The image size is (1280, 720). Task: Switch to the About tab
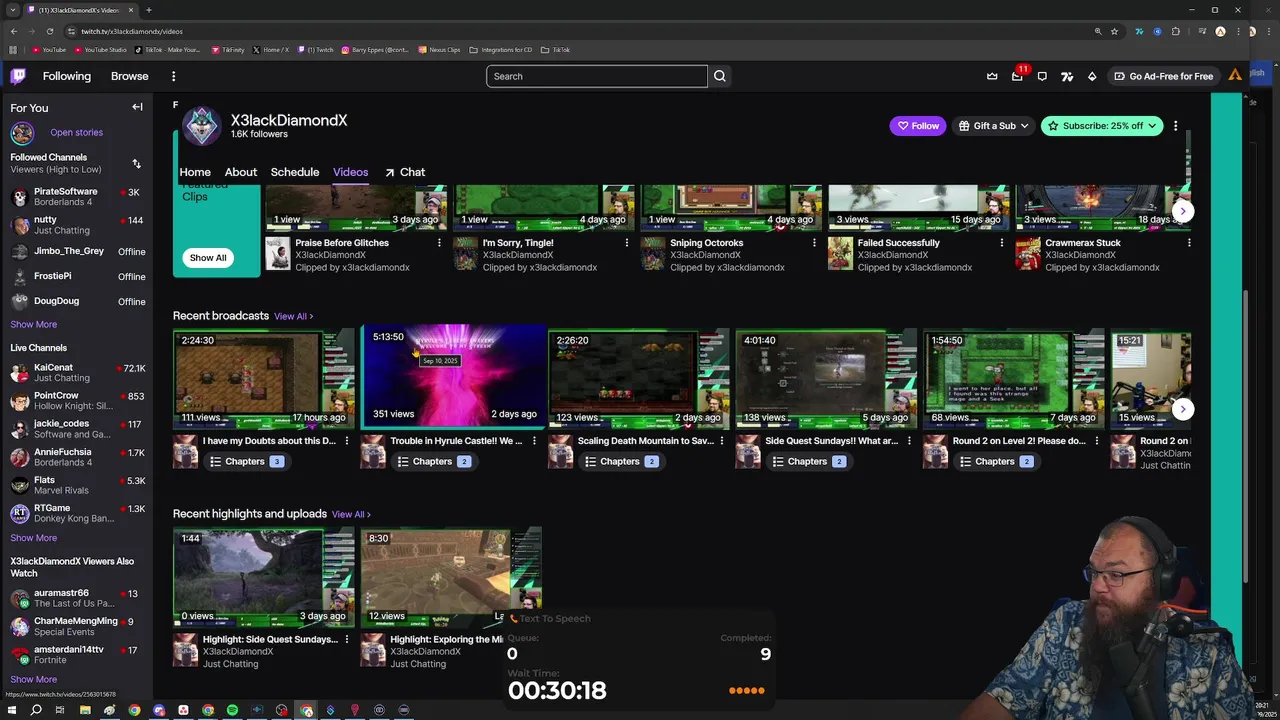pyautogui.click(x=241, y=172)
